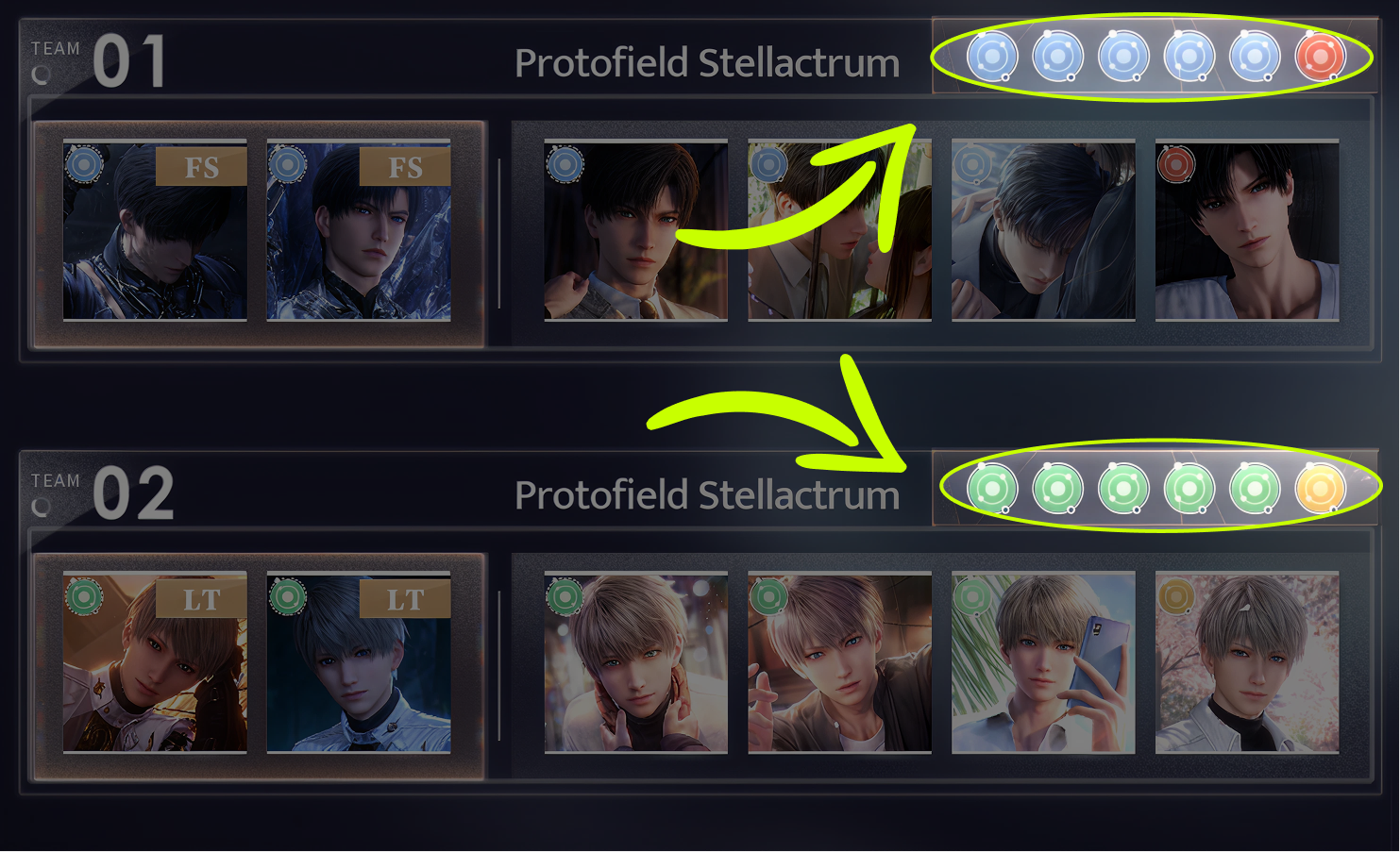Click the red Stellactrum orb in Team 01

(1320, 57)
